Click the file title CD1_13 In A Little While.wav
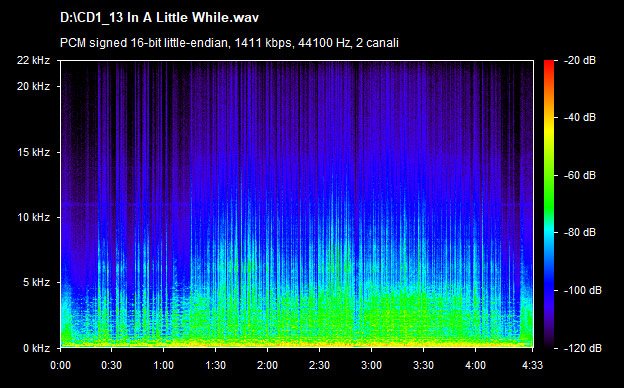This screenshot has width=624, height=388. [x=159, y=18]
